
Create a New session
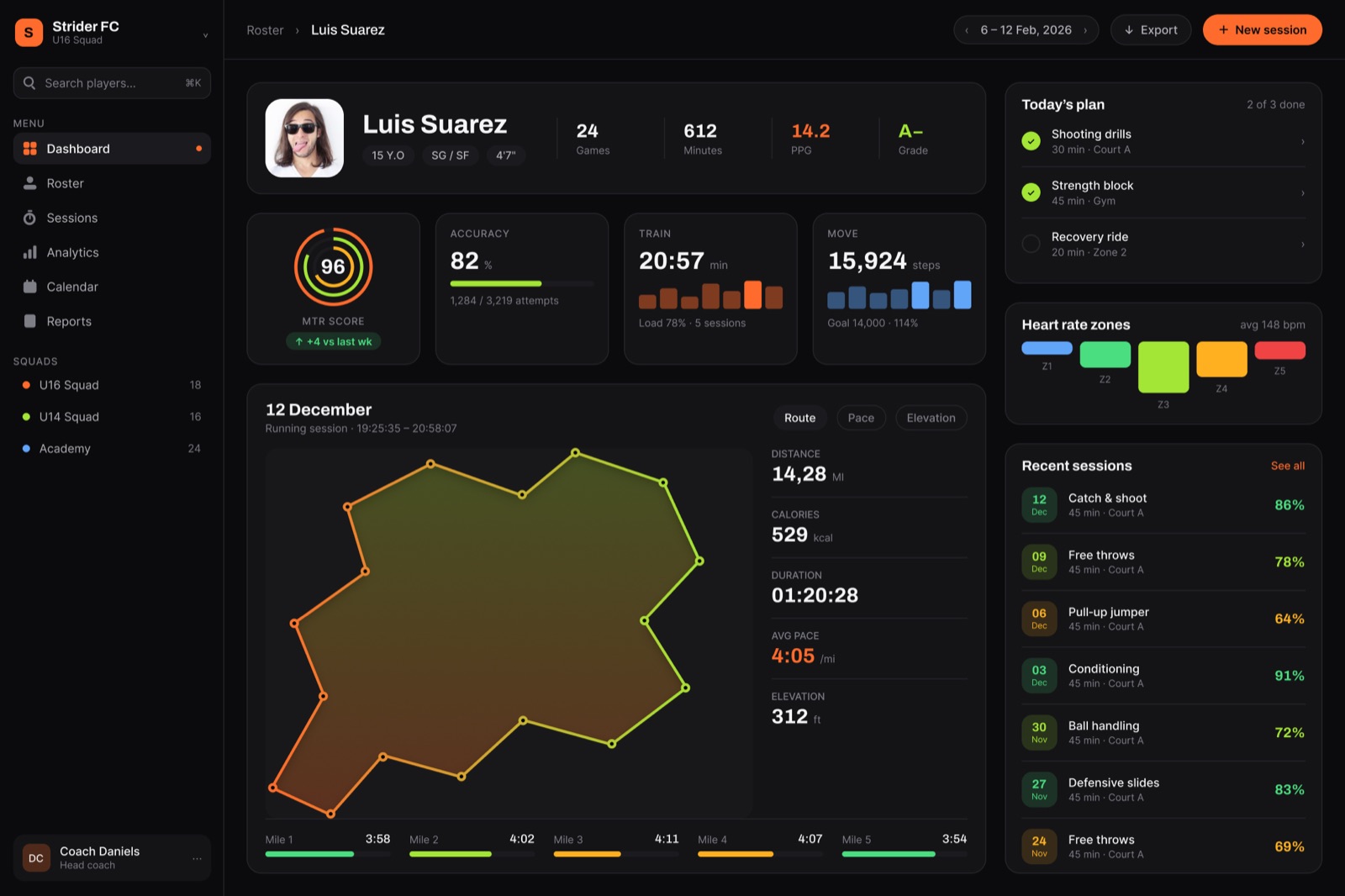tap(1262, 30)
